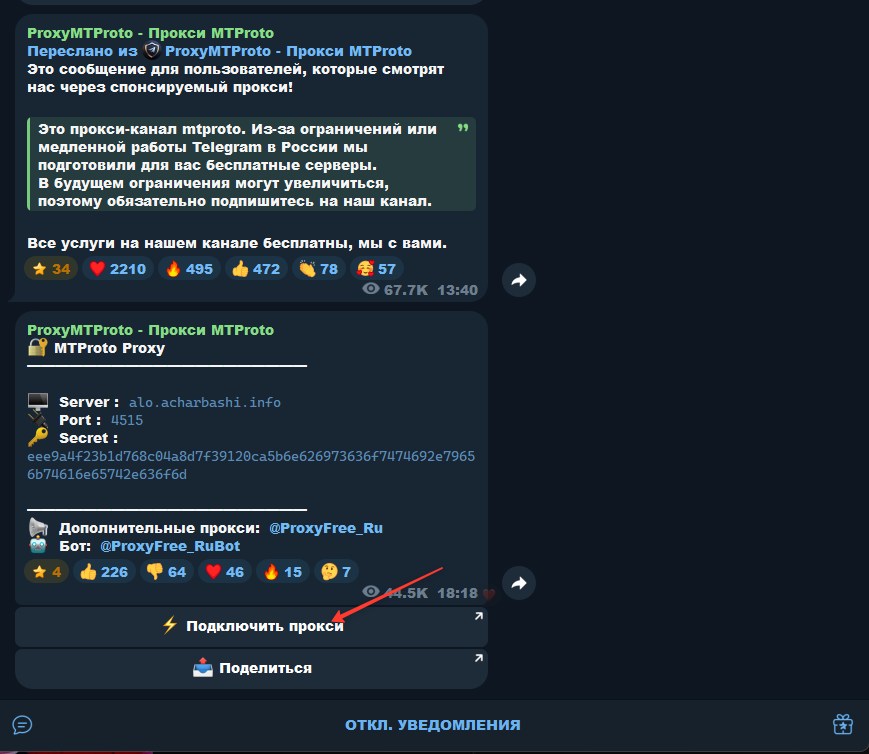Click the thinking face reaction with 7
Image resolution: width=869 pixels, height=754 pixels.
coord(334,572)
